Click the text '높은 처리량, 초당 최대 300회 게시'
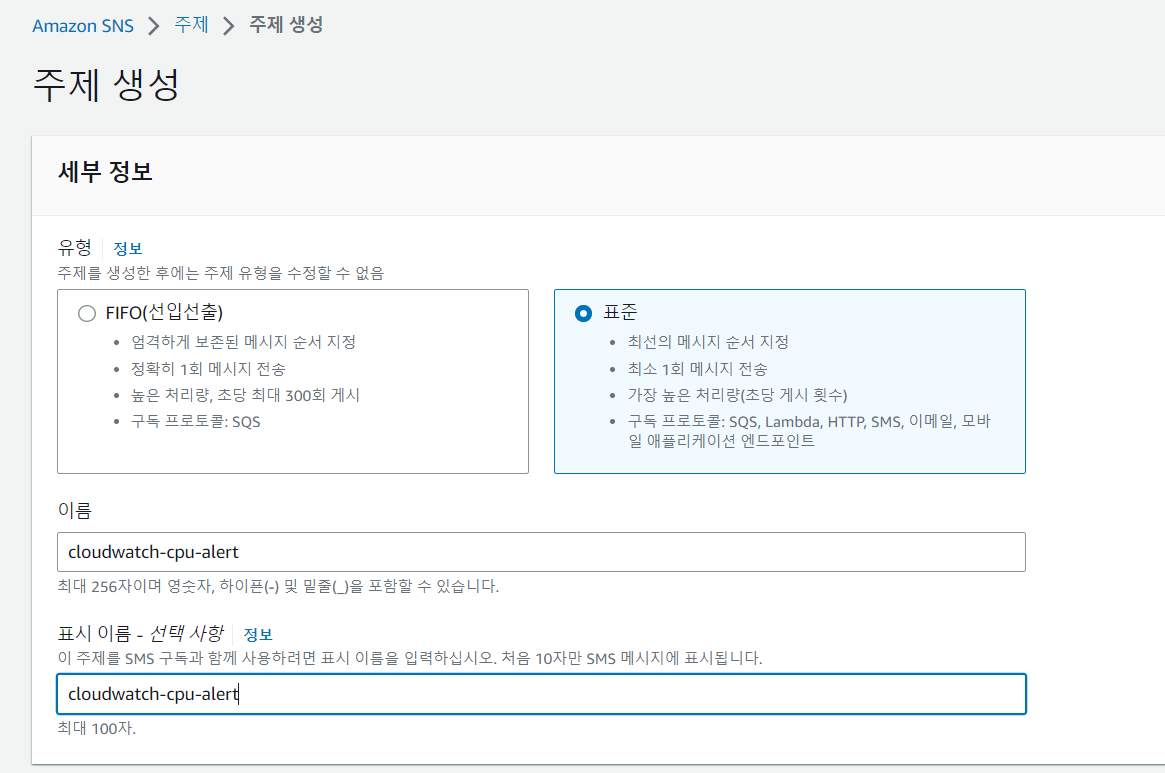Image resolution: width=1165 pixels, height=773 pixels. click(x=245, y=395)
